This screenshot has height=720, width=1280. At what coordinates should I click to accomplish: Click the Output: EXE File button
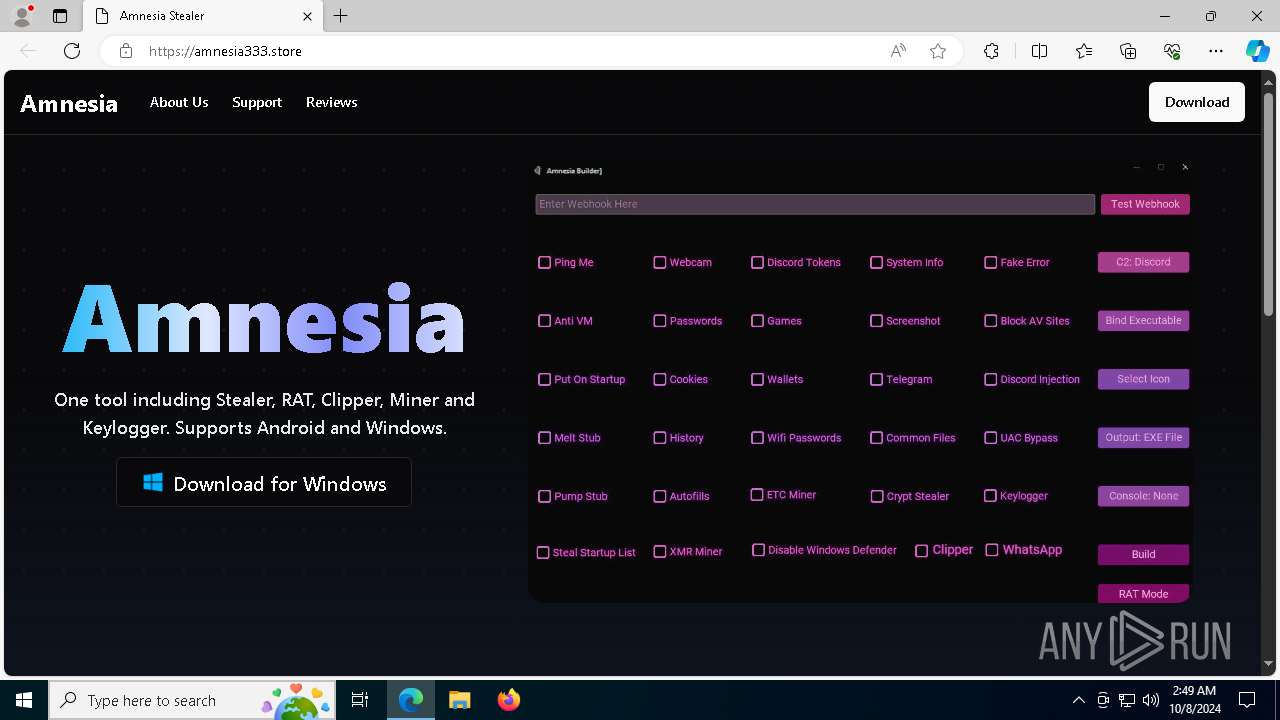1143,437
